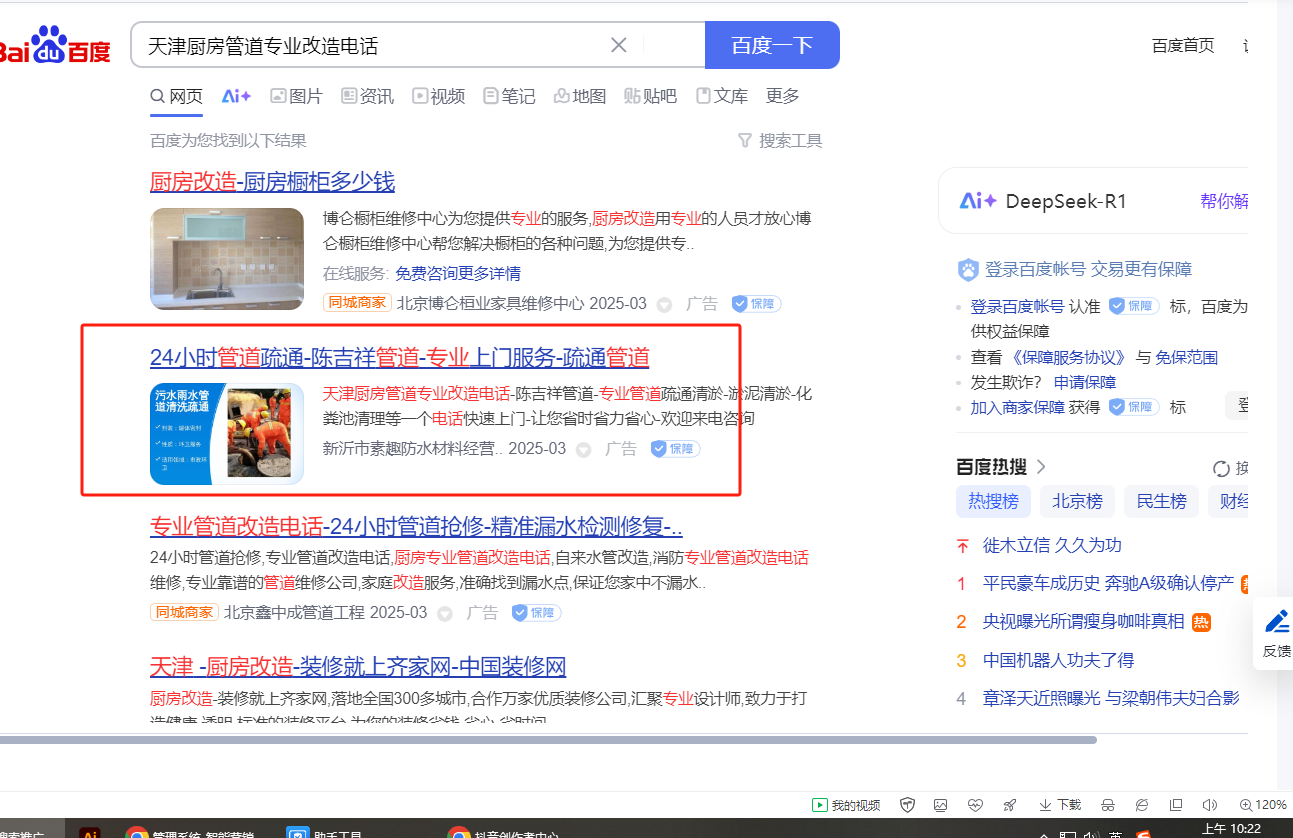The width and height of the screenshot is (1293, 838).
Task: Expand the 百度热搜 chevron
Action: (1041, 467)
